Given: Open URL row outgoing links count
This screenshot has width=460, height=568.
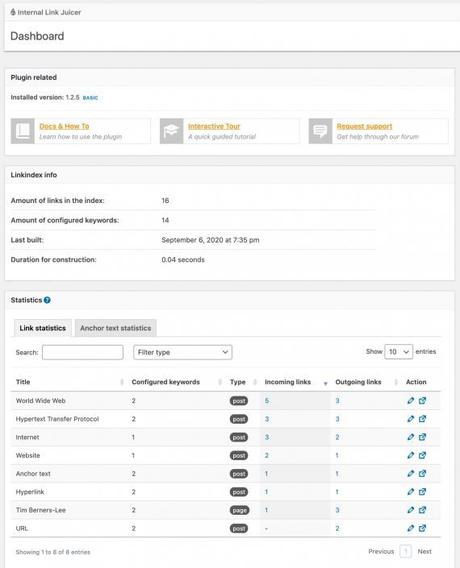Looking at the screenshot, I should (337, 529).
